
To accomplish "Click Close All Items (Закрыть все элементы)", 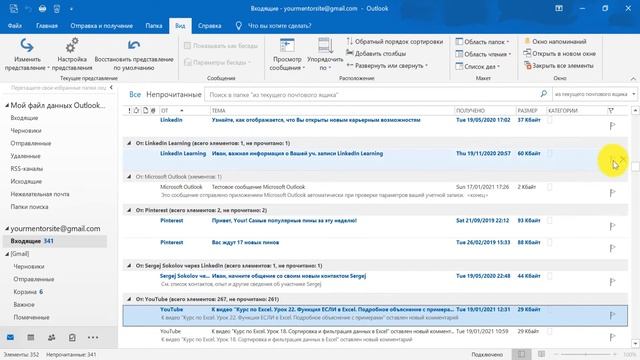I will (559, 65).
